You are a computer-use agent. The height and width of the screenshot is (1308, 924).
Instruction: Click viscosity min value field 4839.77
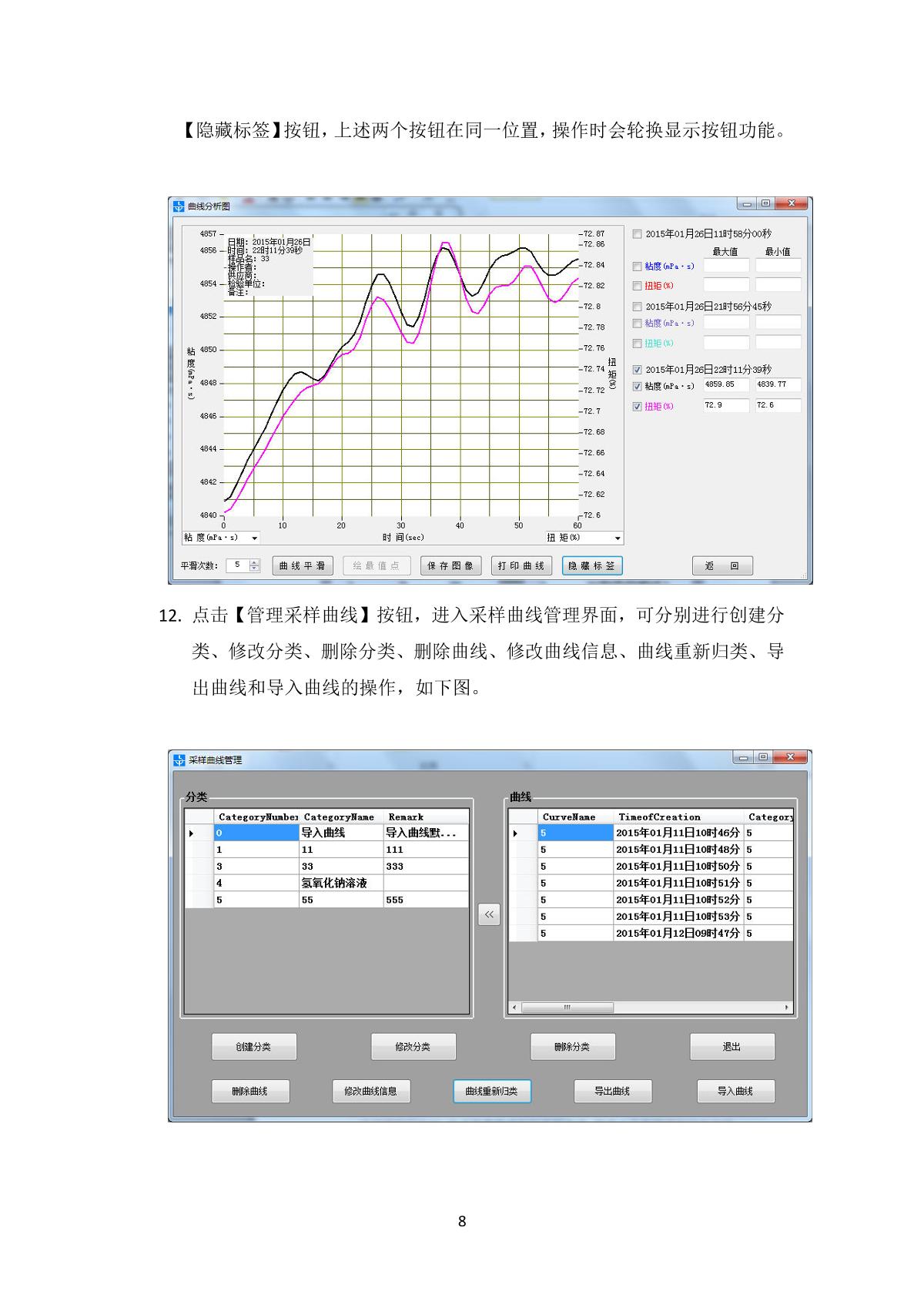point(778,384)
